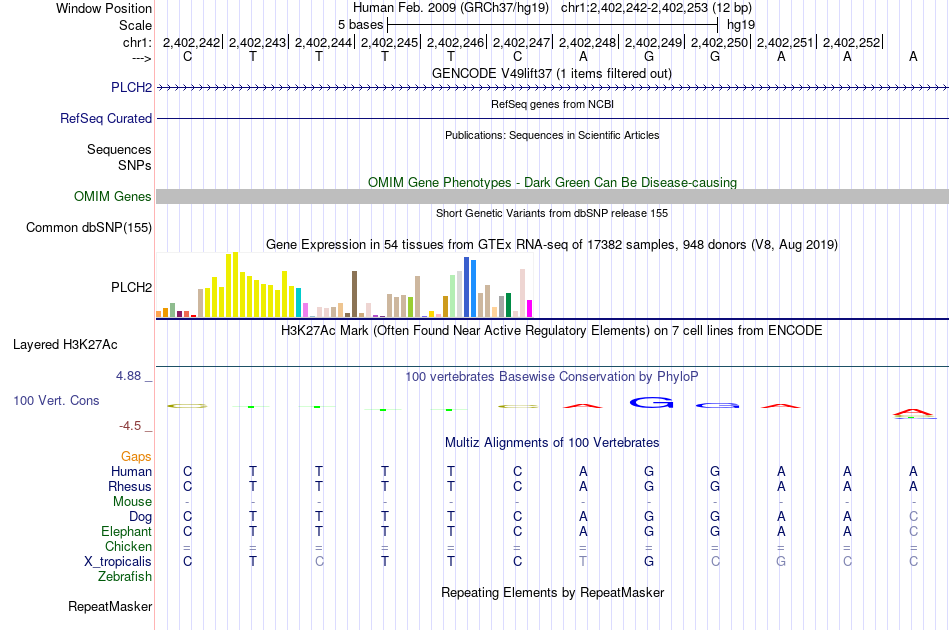Click the large blue G conservation logo letter
The height and width of the screenshot is (630, 950).
point(651,402)
